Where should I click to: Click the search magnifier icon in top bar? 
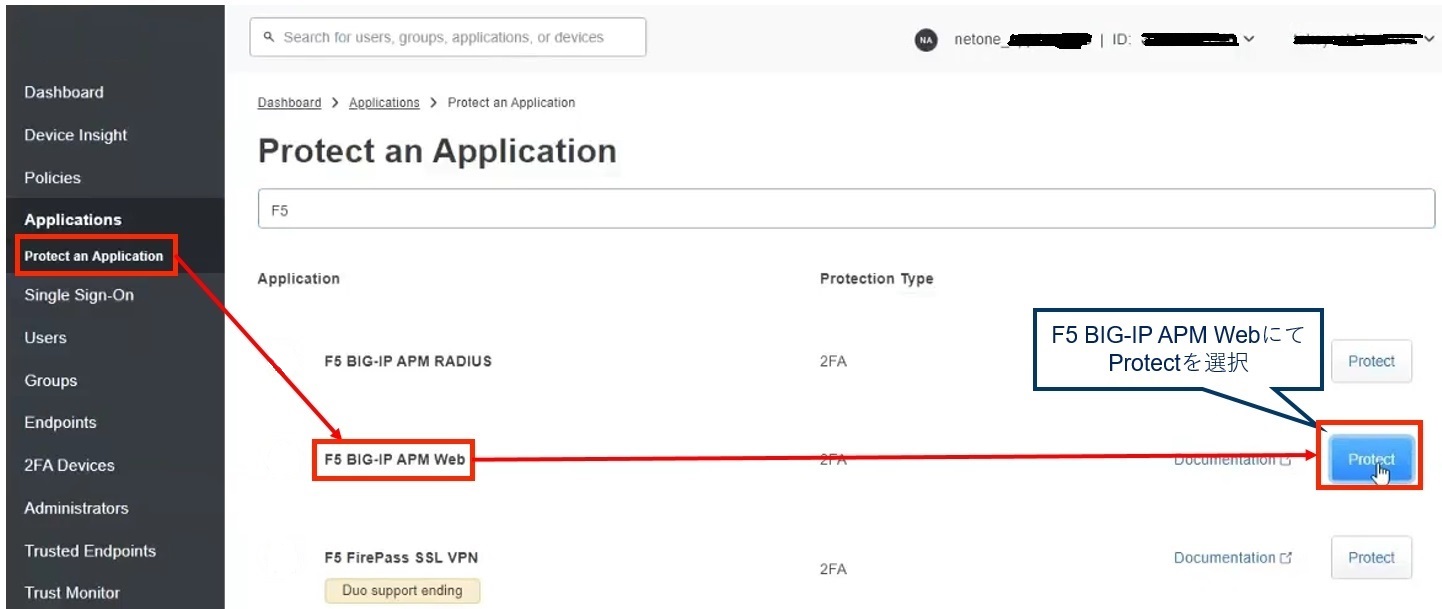pyautogui.click(x=268, y=38)
